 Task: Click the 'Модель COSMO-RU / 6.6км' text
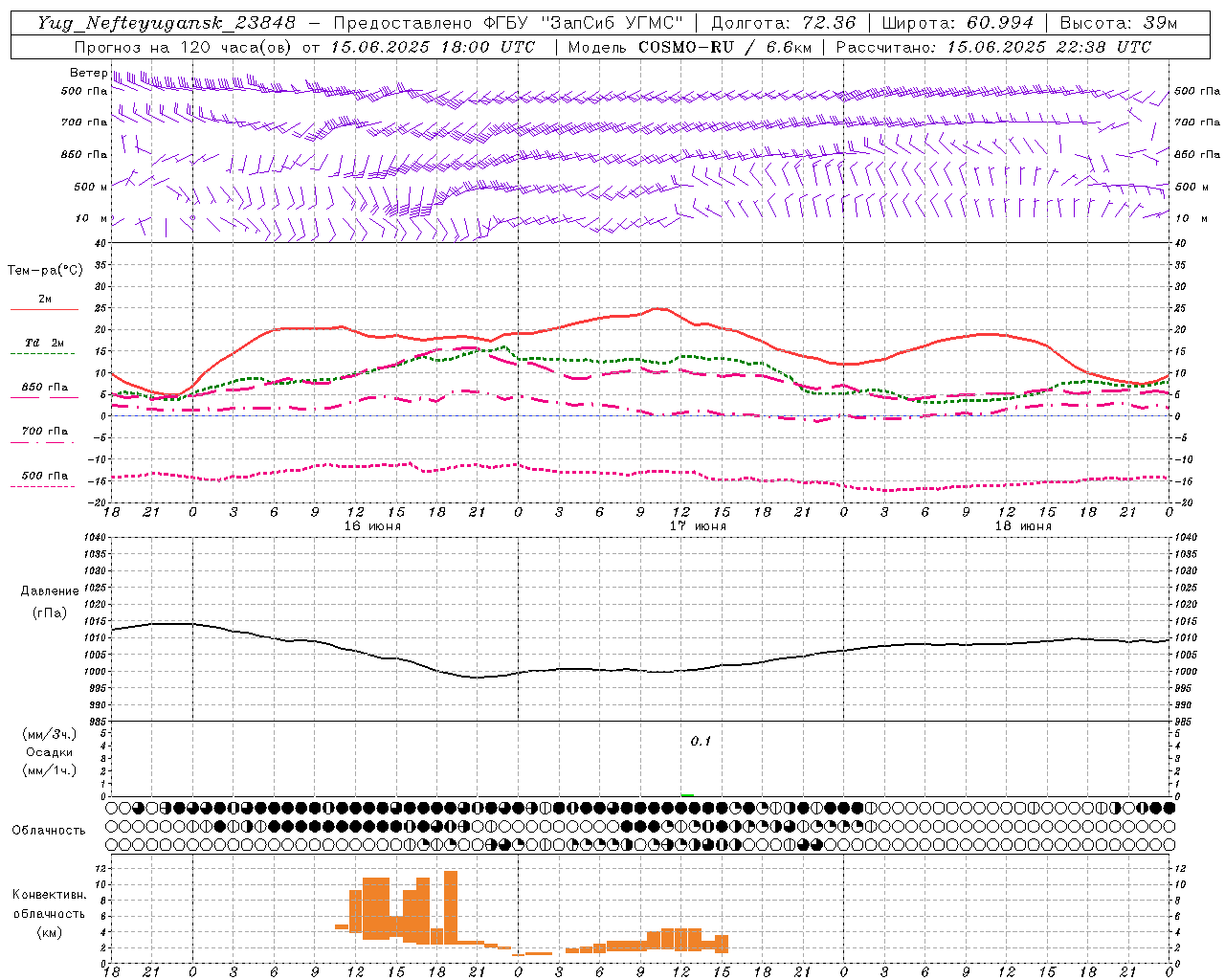[x=689, y=47]
